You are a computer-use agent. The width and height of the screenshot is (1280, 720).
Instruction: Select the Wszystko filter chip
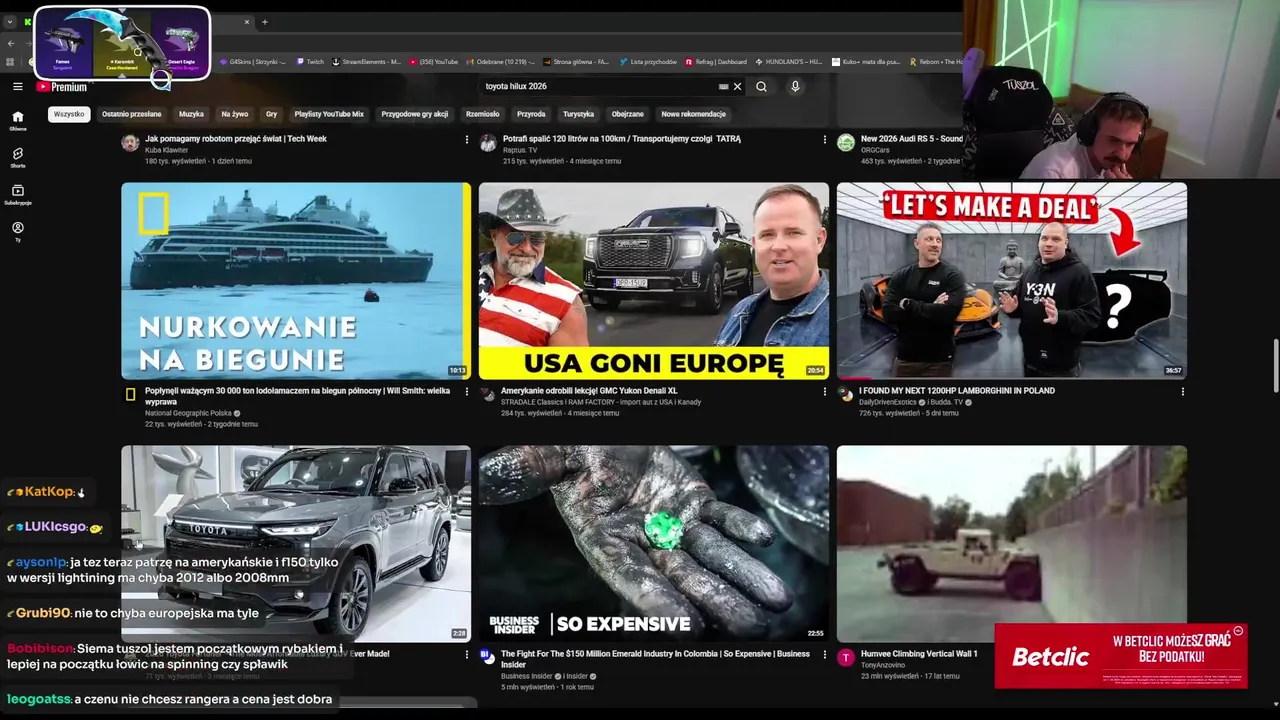69,114
